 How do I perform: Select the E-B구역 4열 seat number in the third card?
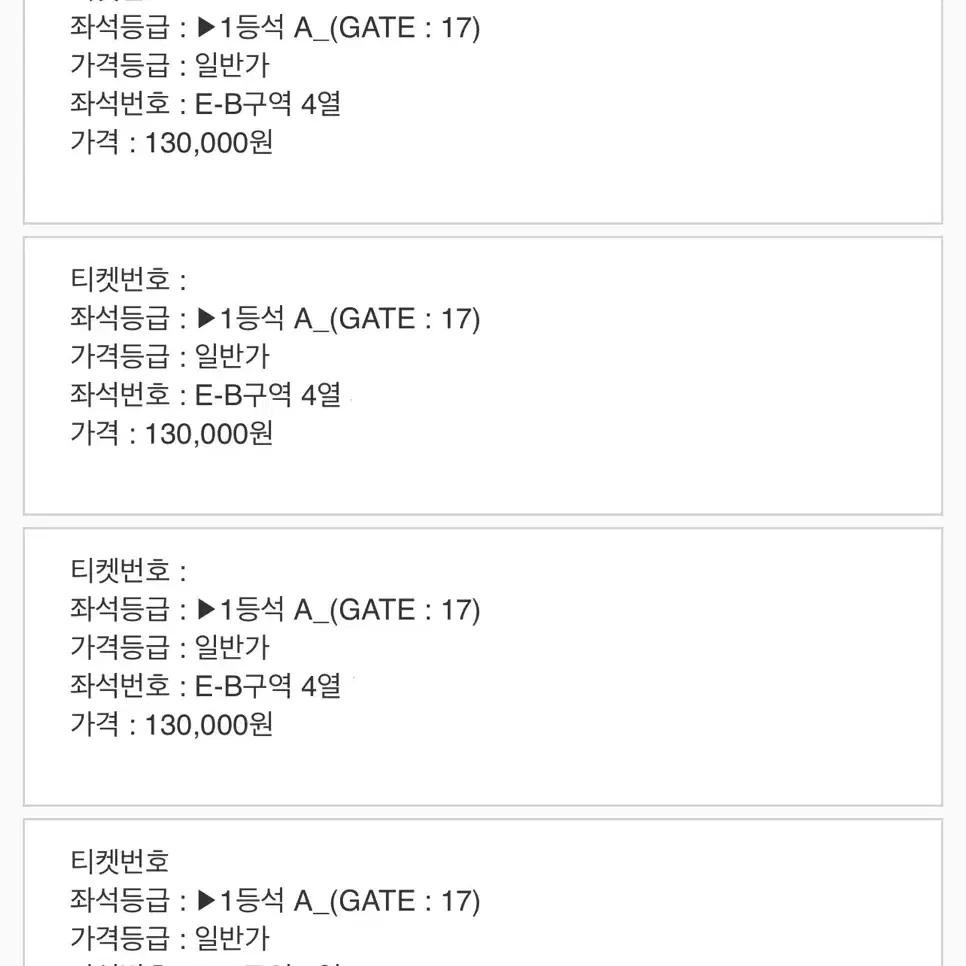click(268, 686)
